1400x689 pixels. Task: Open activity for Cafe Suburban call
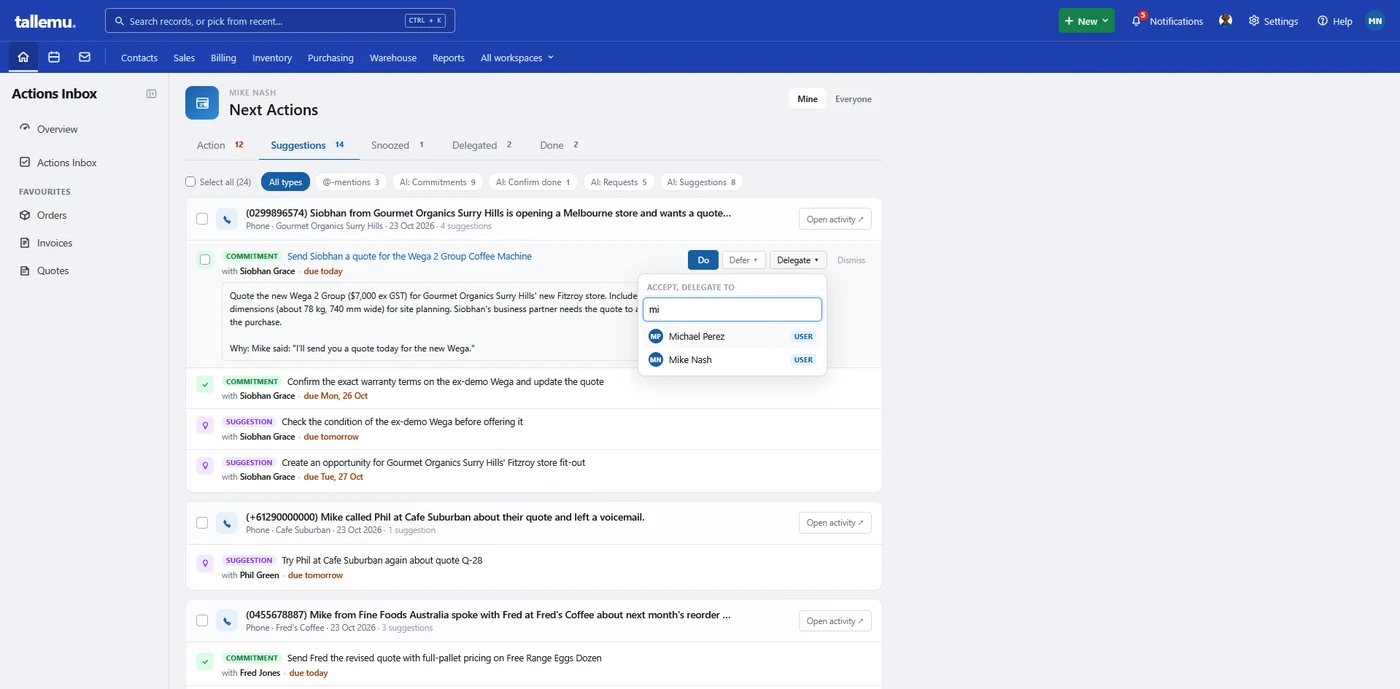pyautogui.click(x=835, y=523)
